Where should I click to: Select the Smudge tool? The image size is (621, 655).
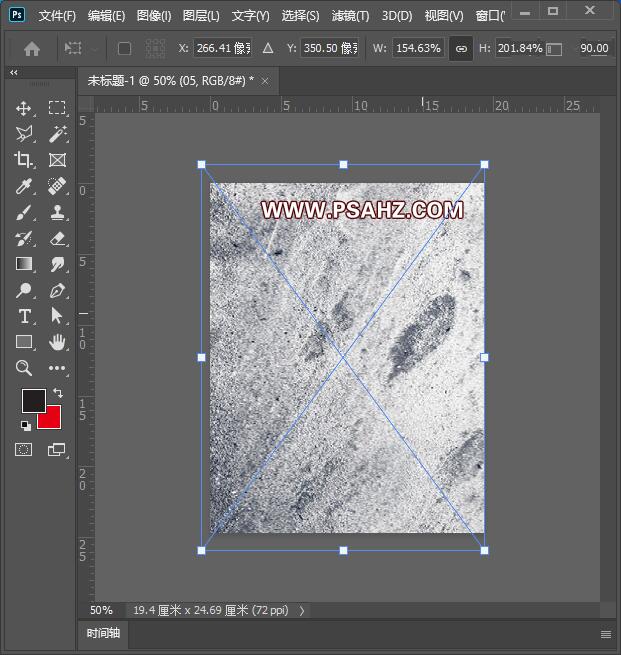point(57,264)
